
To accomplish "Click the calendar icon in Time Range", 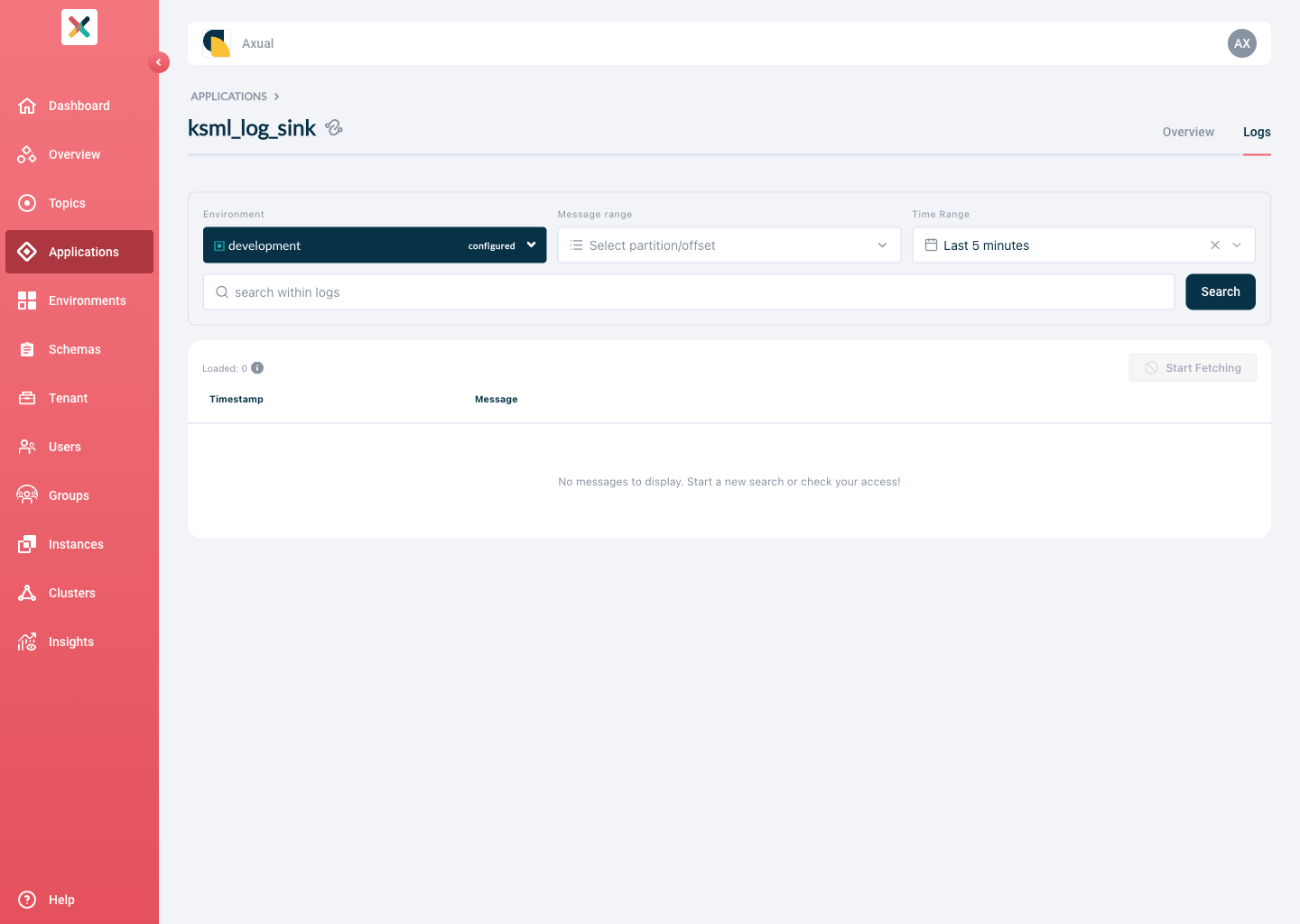I will pyautogui.click(x=931, y=245).
